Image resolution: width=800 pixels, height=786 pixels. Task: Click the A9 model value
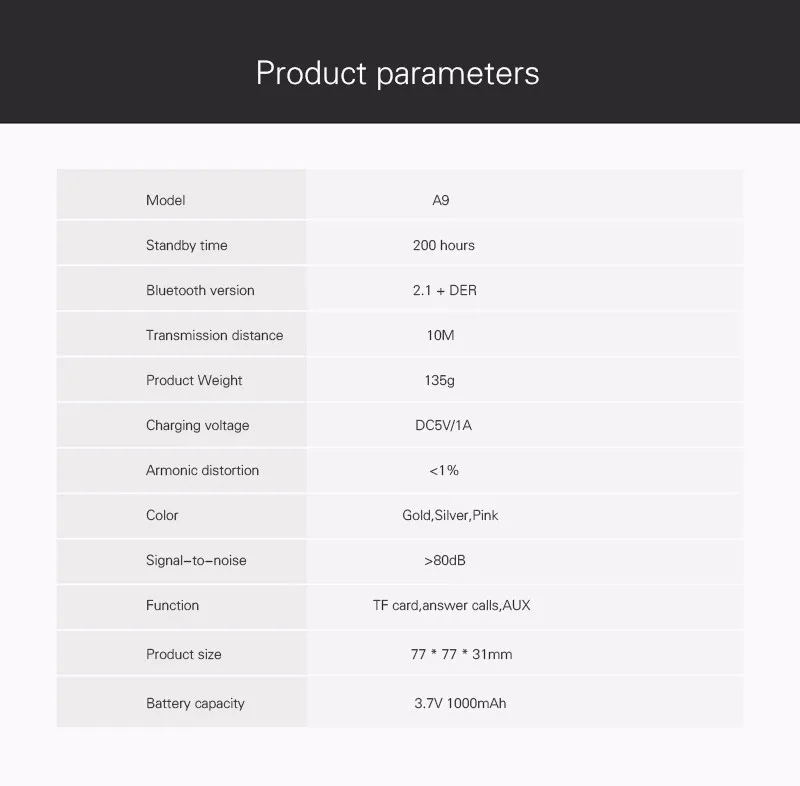point(441,200)
